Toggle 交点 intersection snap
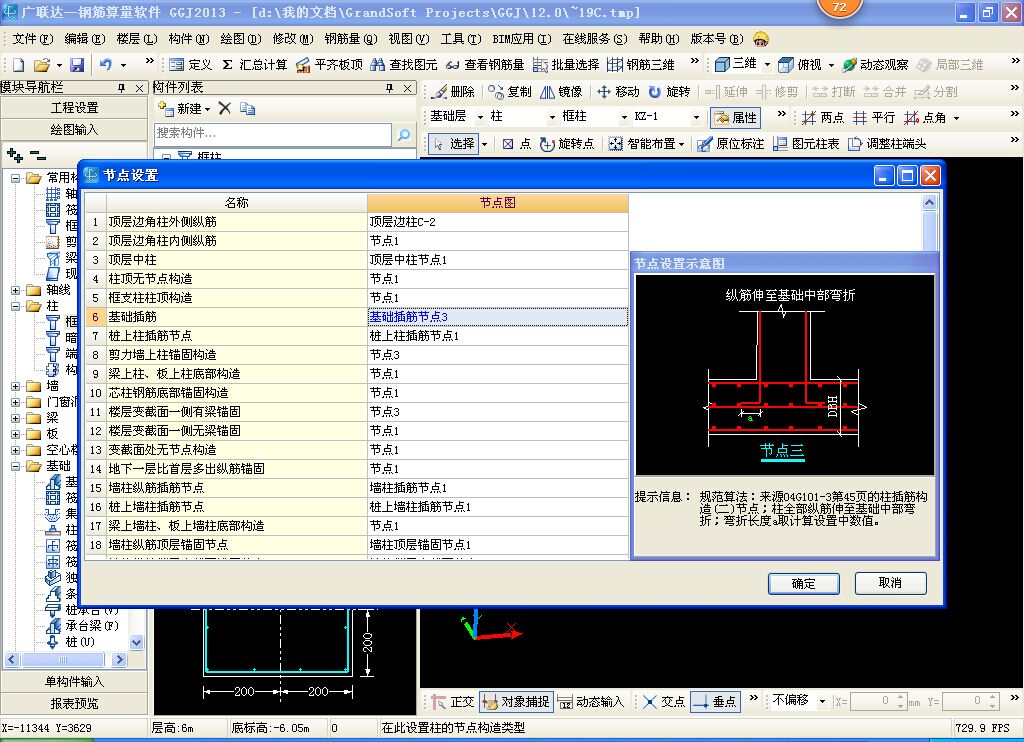The height and width of the screenshot is (742, 1024). [x=664, y=702]
